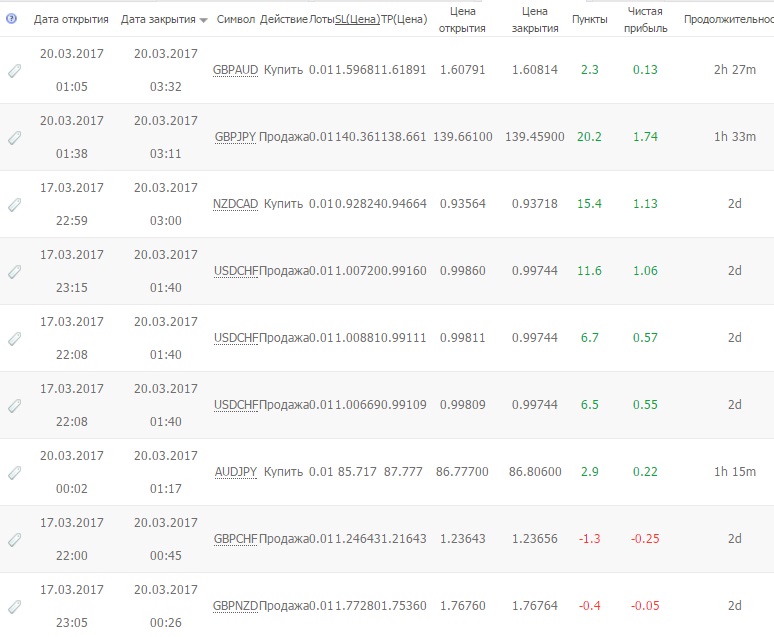This screenshot has height=637, width=774.
Task: Click attachment icon in USDCHF row opened 23:15
Action: 15,272
